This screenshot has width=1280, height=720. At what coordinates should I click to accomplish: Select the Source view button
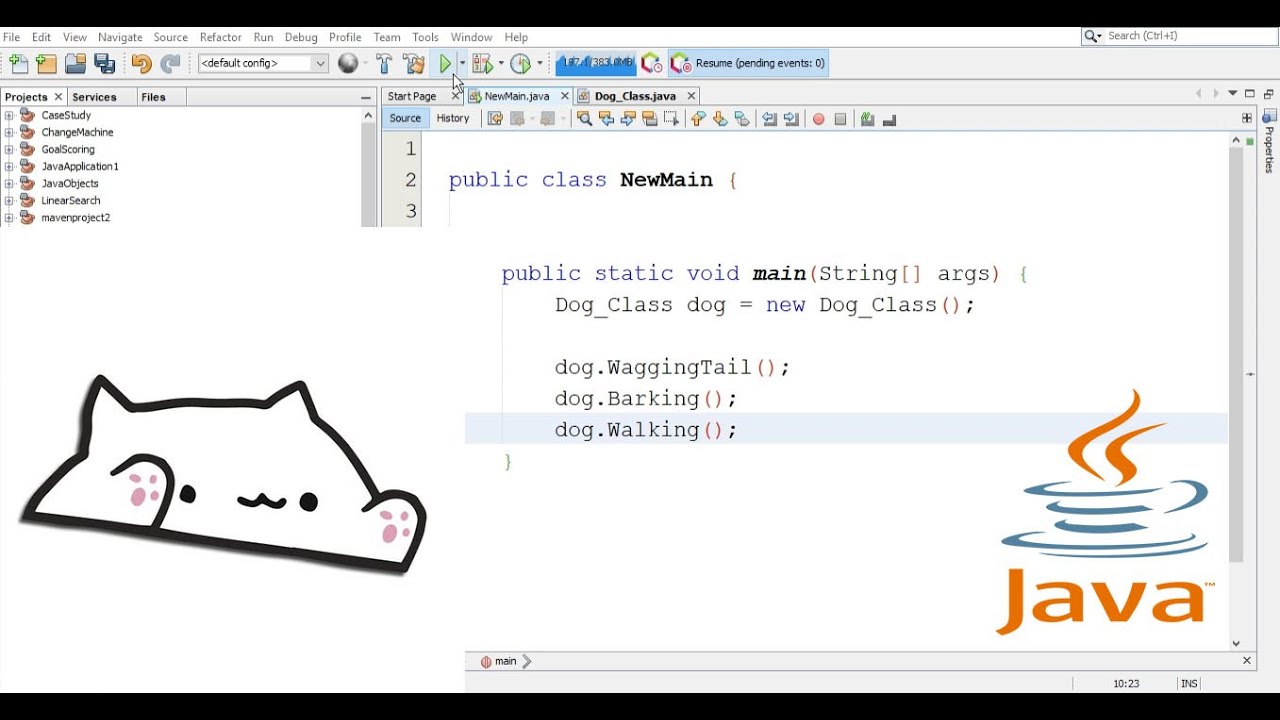click(x=405, y=118)
